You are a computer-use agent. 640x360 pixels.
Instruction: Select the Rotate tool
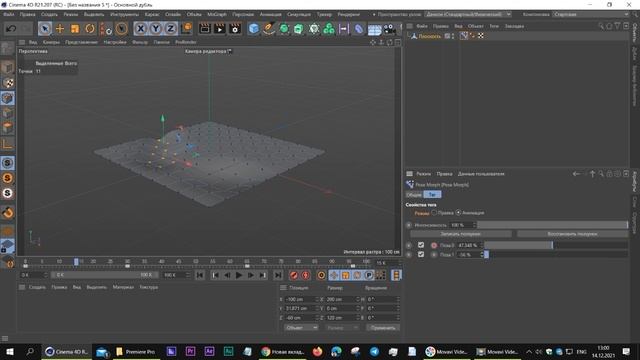90,29
